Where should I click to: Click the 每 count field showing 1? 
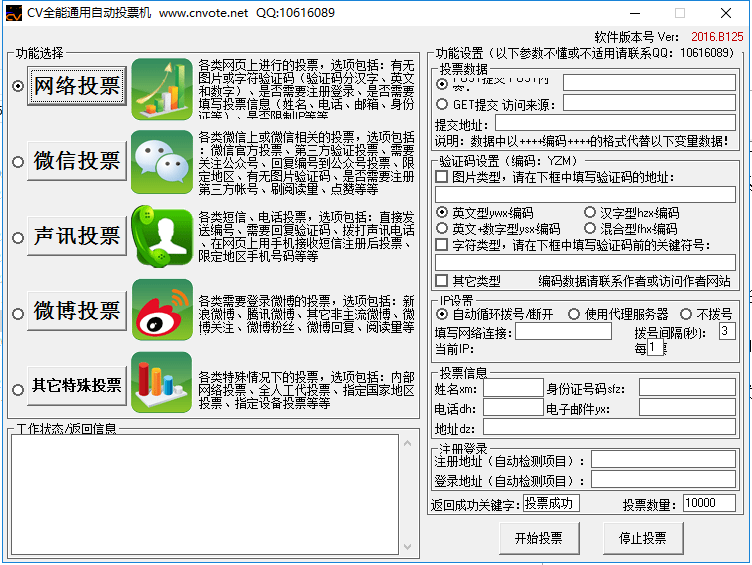click(x=655, y=347)
